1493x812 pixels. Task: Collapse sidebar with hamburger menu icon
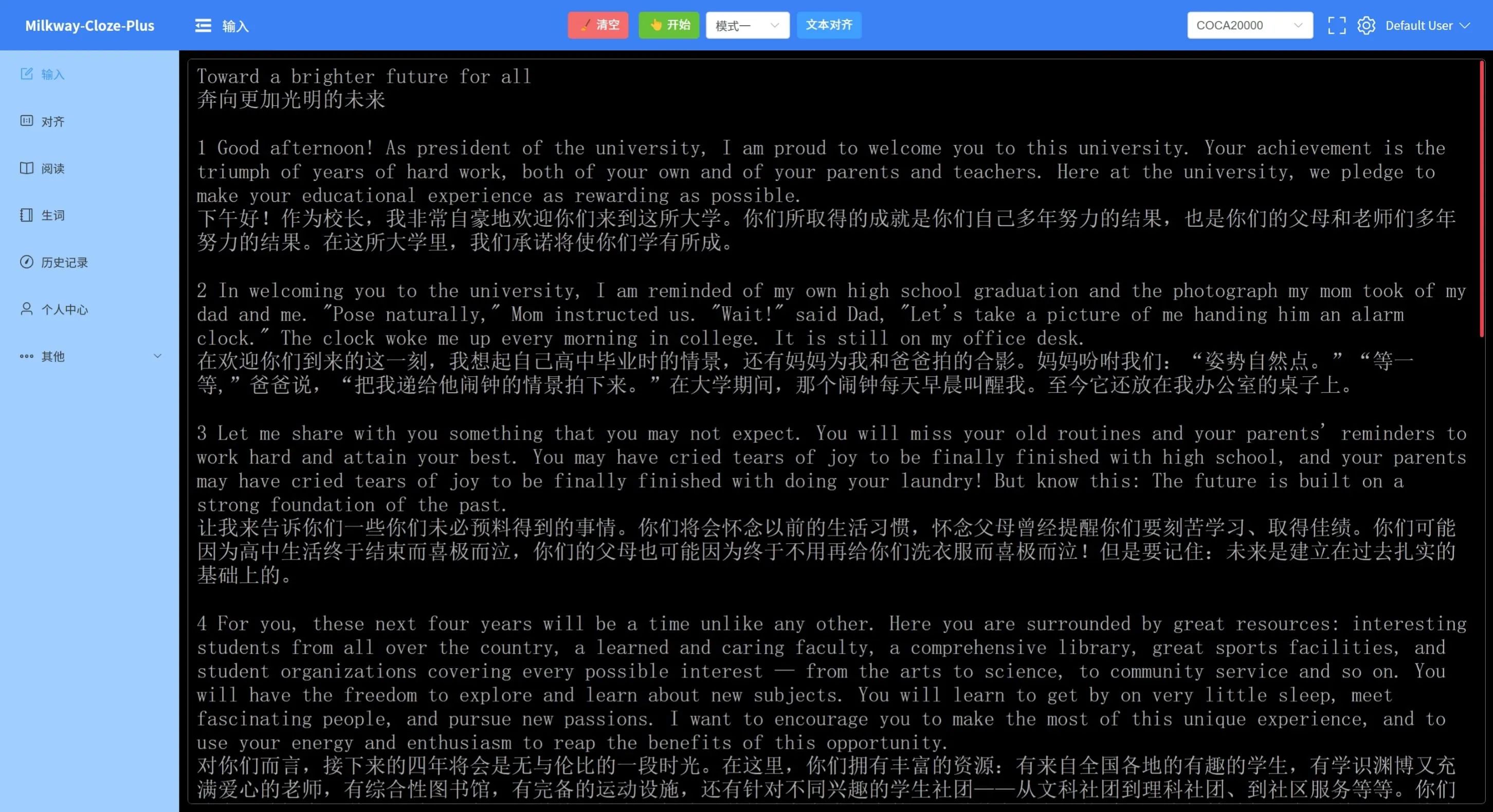pyautogui.click(x=202, y=26)
